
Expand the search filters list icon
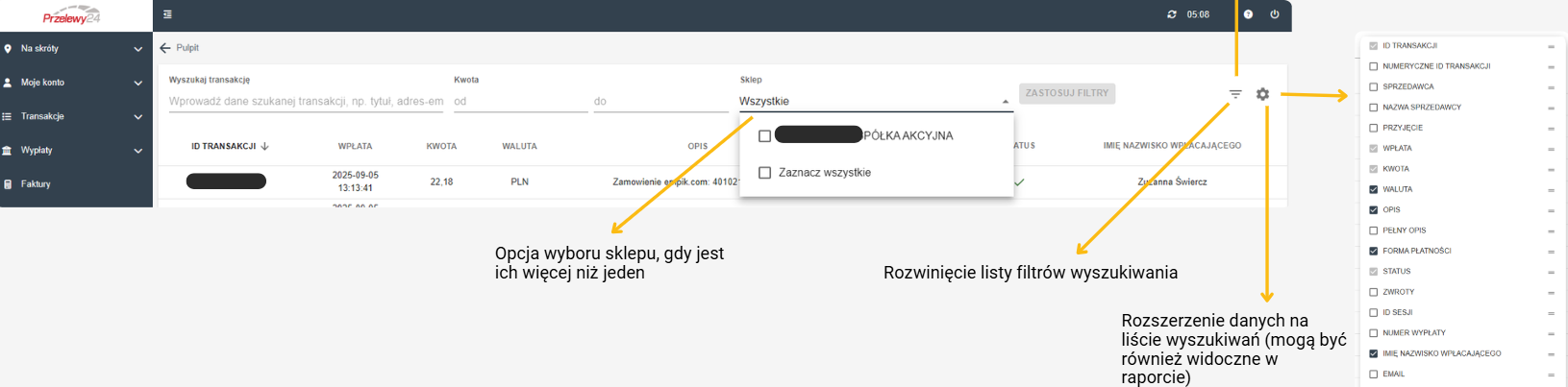1235,94
